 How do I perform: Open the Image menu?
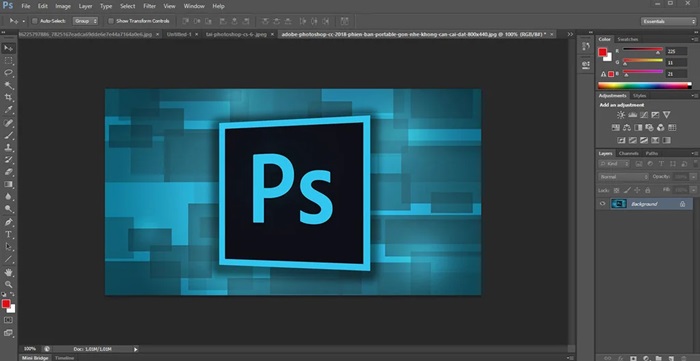63,6
